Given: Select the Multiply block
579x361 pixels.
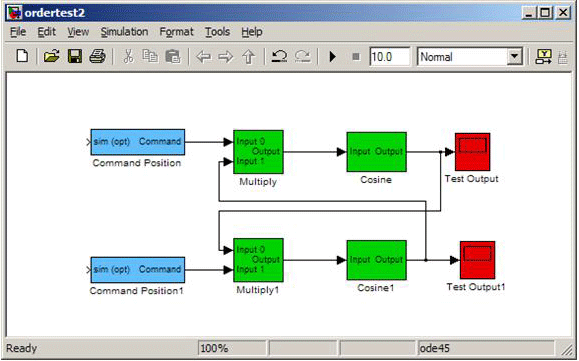Looking at the screenshot, I should [x=258, y=152].
